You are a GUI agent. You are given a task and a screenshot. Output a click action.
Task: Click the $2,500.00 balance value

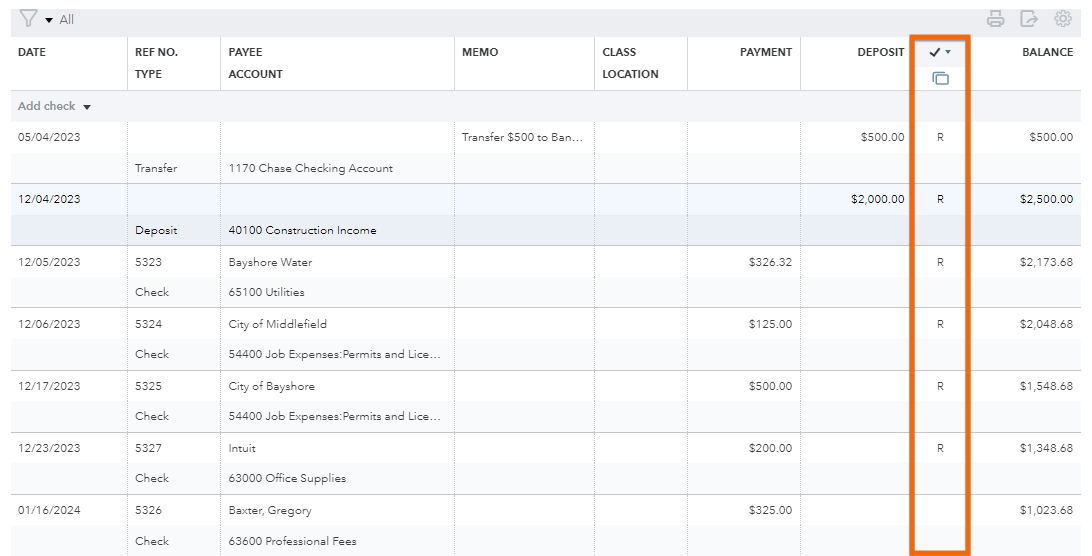1046,199
